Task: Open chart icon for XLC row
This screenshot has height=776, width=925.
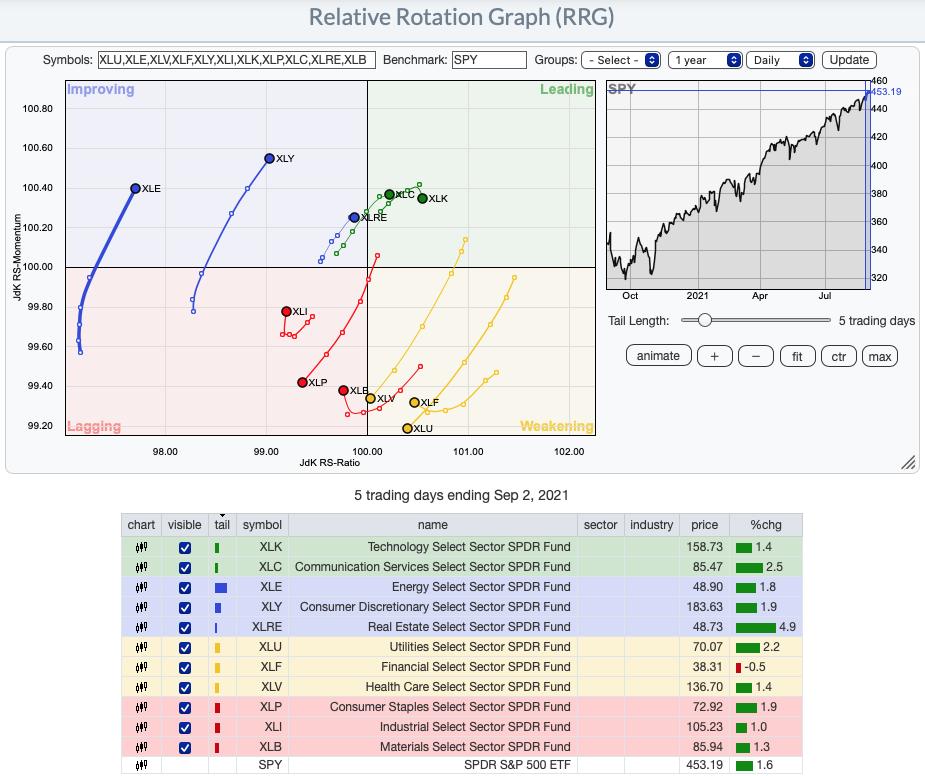Action: (x=141, y=567)
